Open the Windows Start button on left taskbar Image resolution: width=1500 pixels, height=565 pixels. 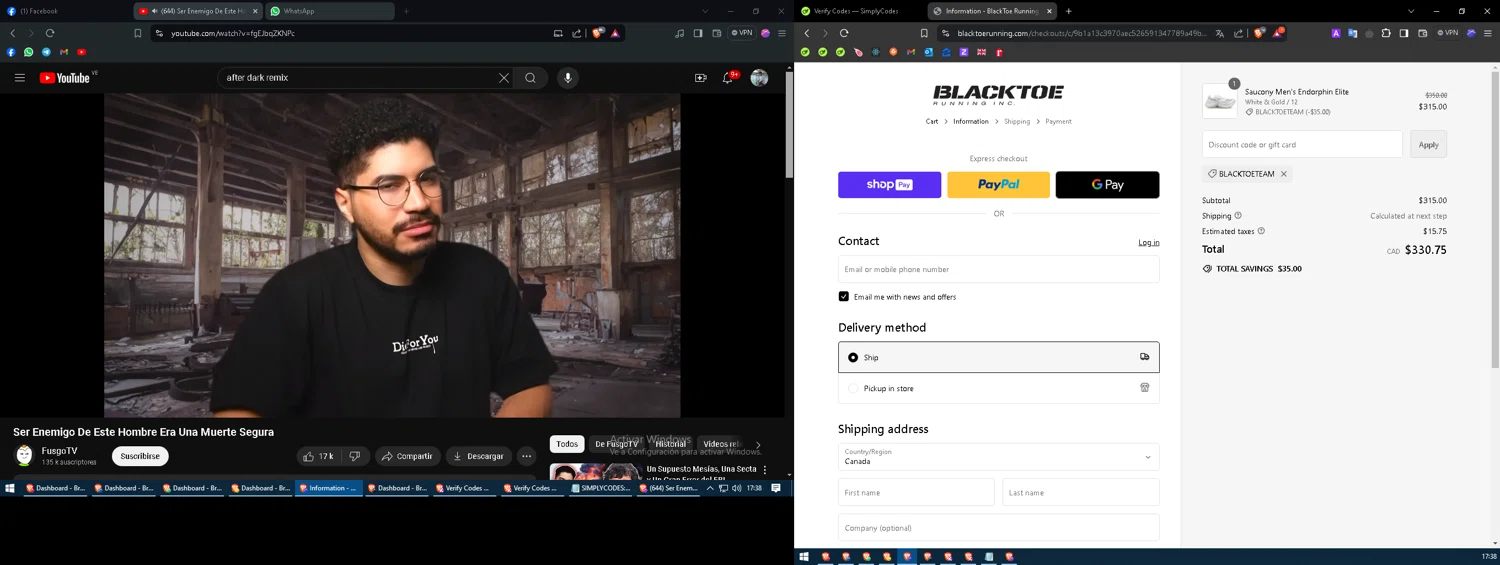click(10, 488)
